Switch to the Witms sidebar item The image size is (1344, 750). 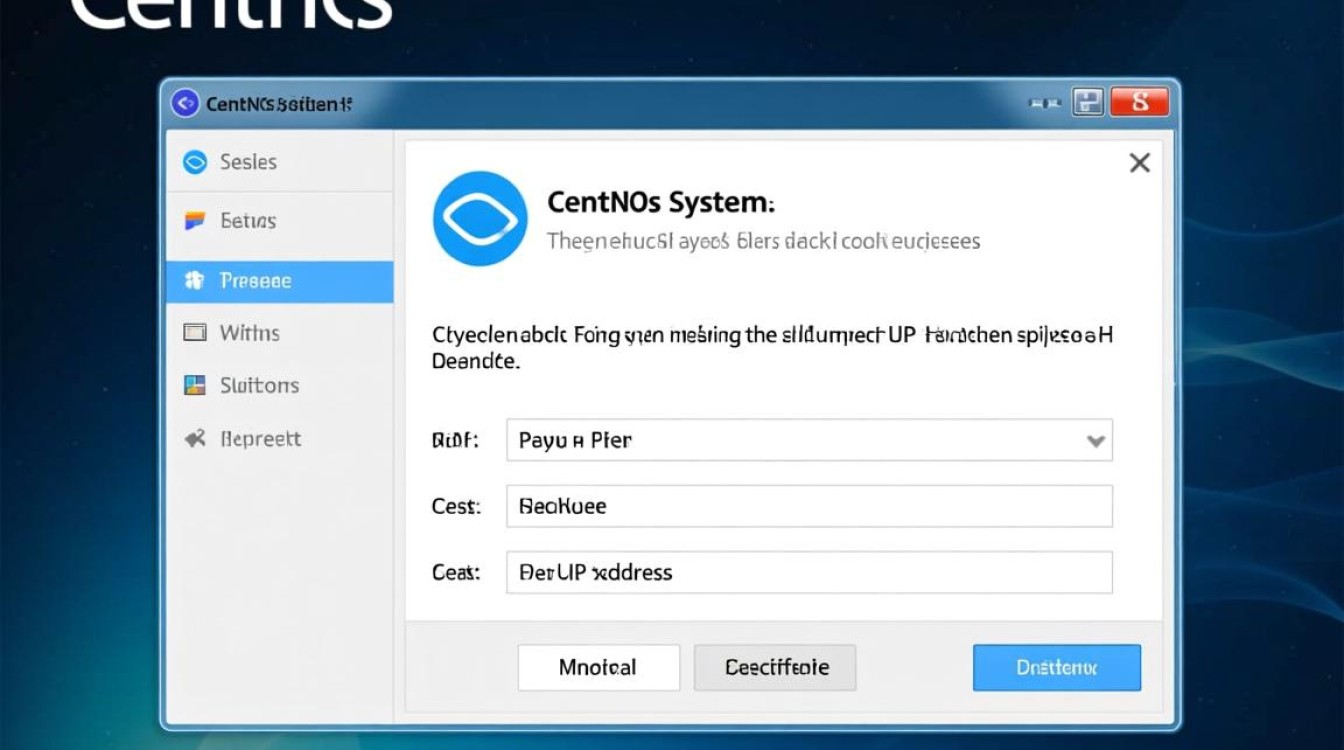pyautogui.click(x=280, y=333)
